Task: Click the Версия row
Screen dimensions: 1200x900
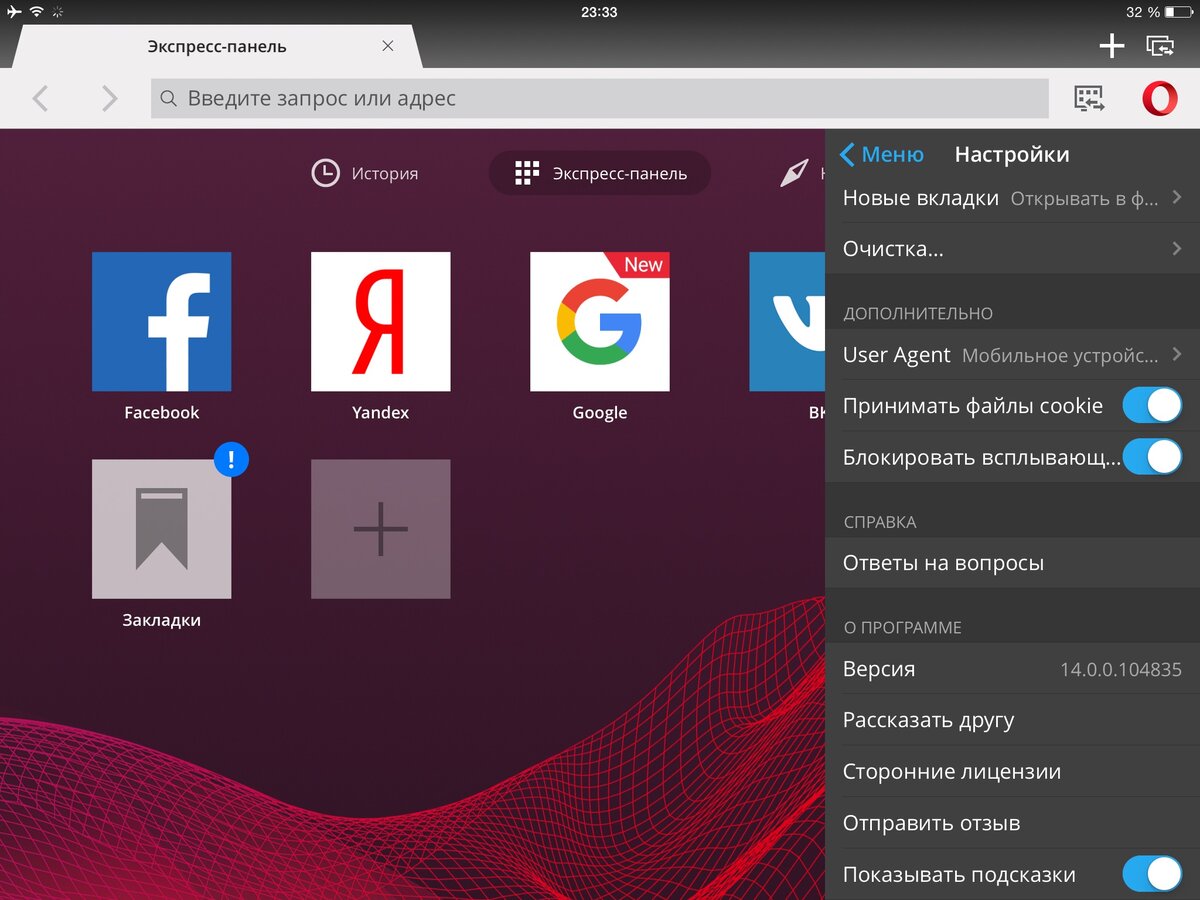Action: click(1012, 669)
